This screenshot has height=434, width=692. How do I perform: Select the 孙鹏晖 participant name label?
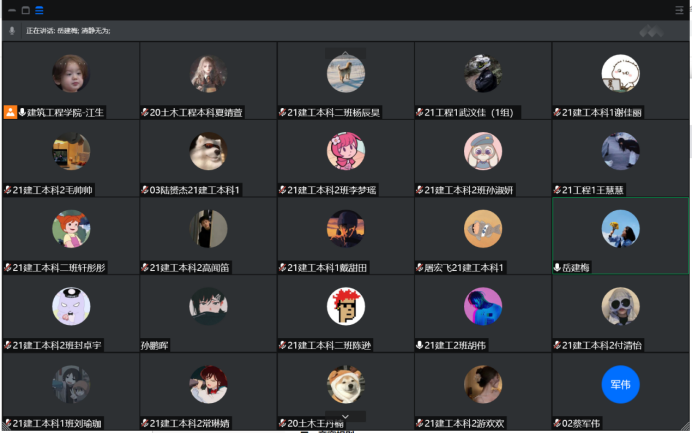click(x=154, y=345)
